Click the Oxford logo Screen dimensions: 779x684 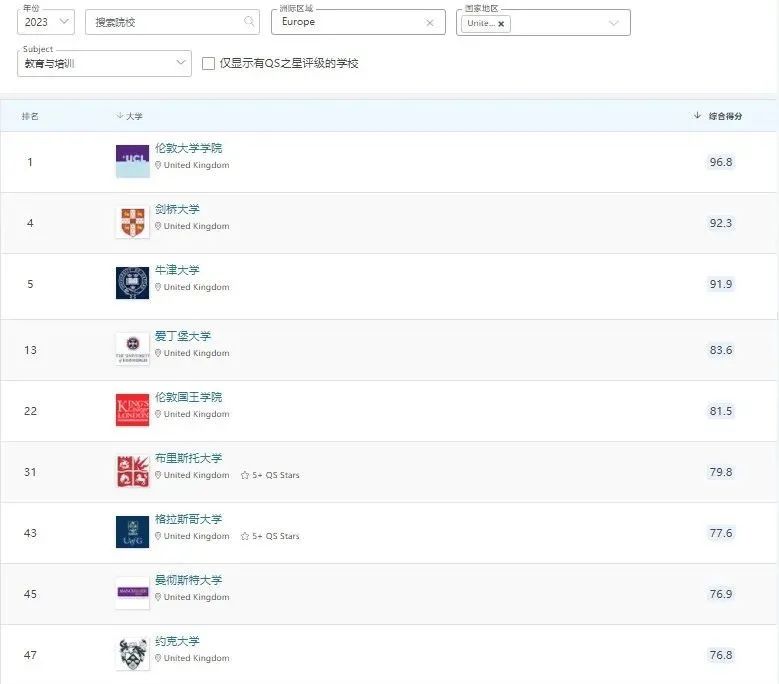point(133,283)
